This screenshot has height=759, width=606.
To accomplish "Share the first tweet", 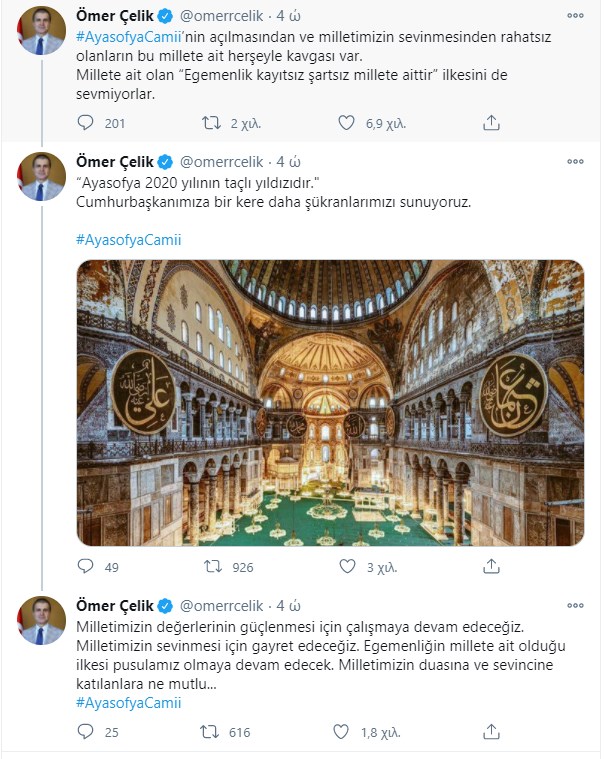I will (491, 123).
